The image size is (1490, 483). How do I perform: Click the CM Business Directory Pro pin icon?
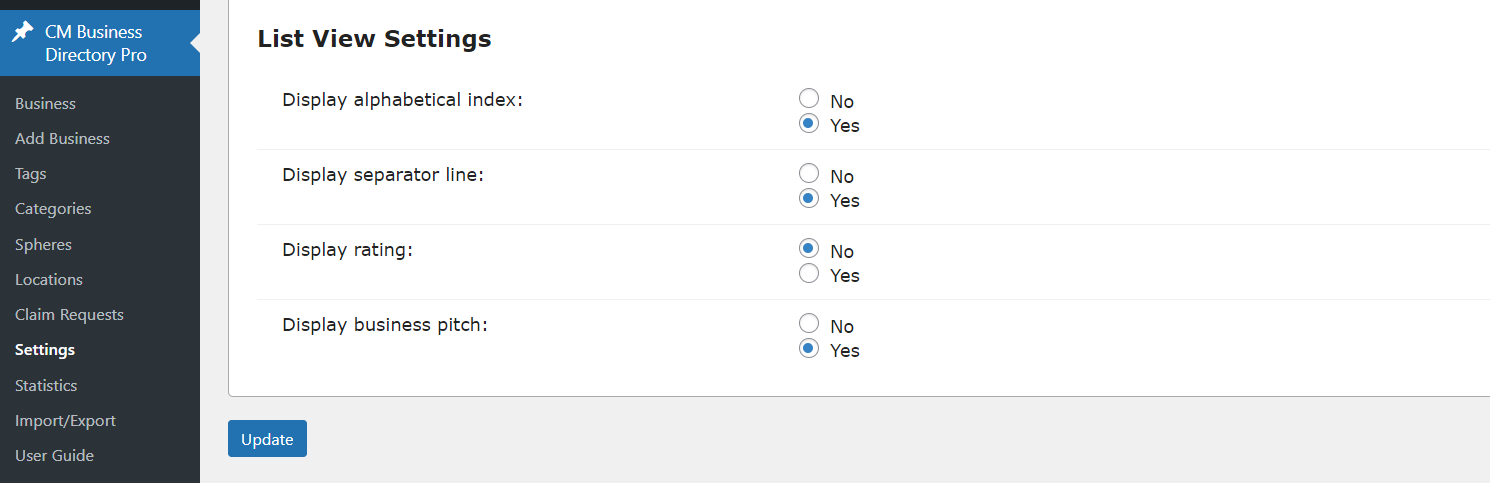[x=22, y=32]
